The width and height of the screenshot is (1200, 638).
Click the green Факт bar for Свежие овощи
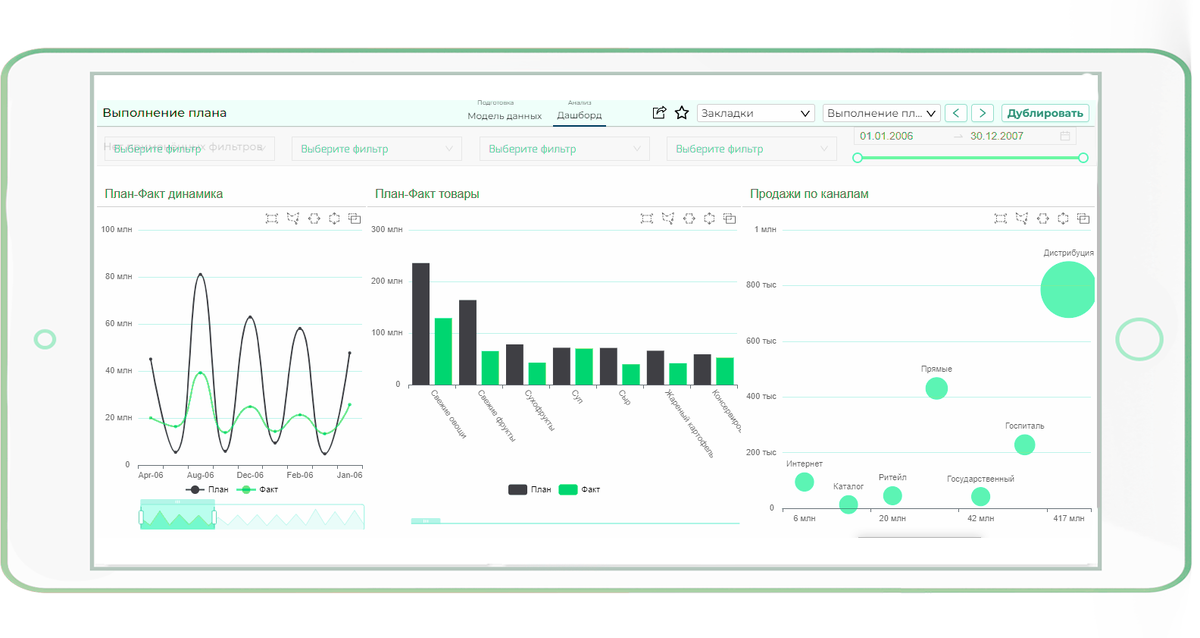(x=443, y=351)
